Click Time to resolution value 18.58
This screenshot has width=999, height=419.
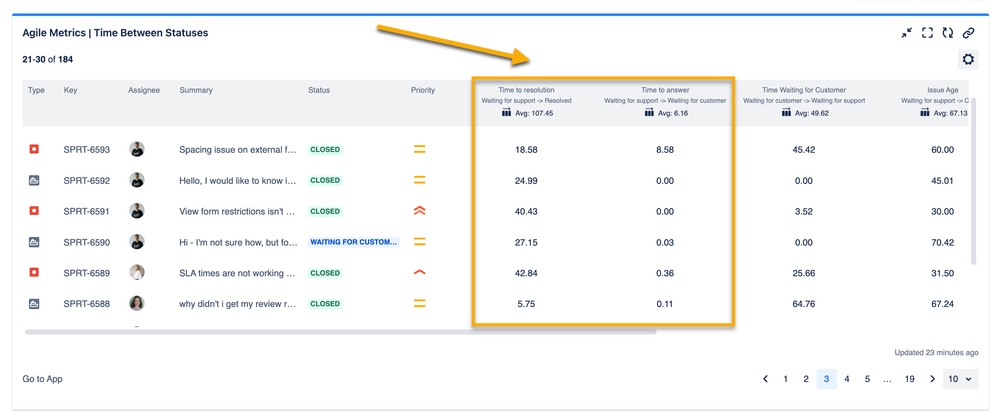[526, 150]
